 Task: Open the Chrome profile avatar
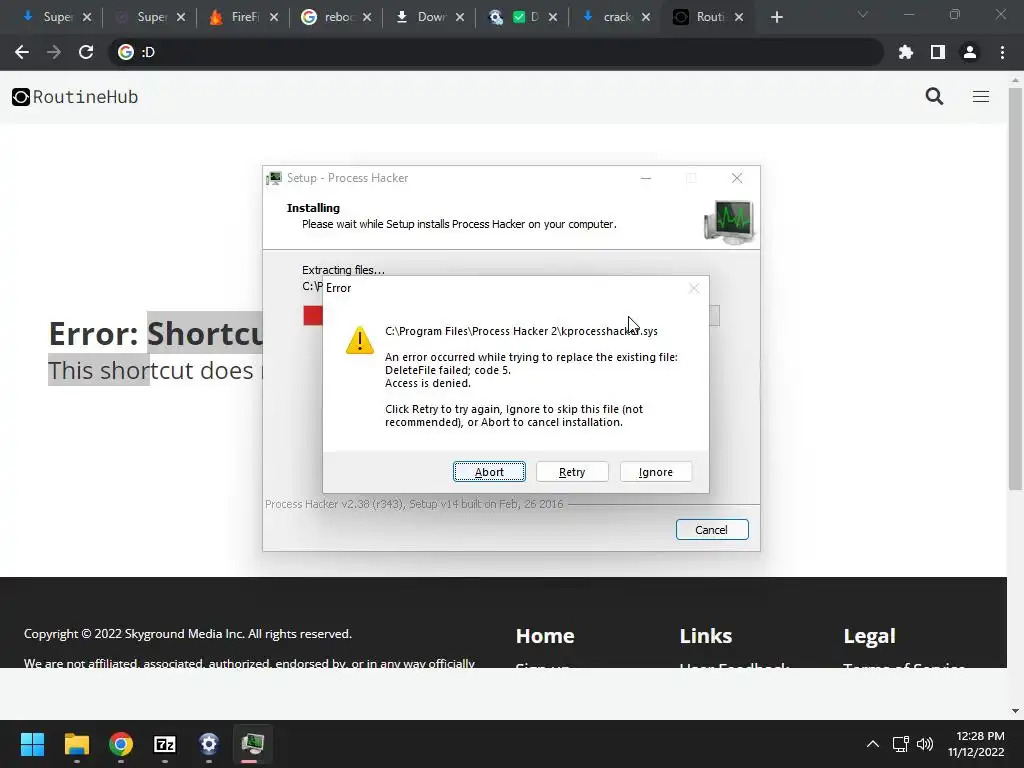pyautogui.click(x=970, y=52)
